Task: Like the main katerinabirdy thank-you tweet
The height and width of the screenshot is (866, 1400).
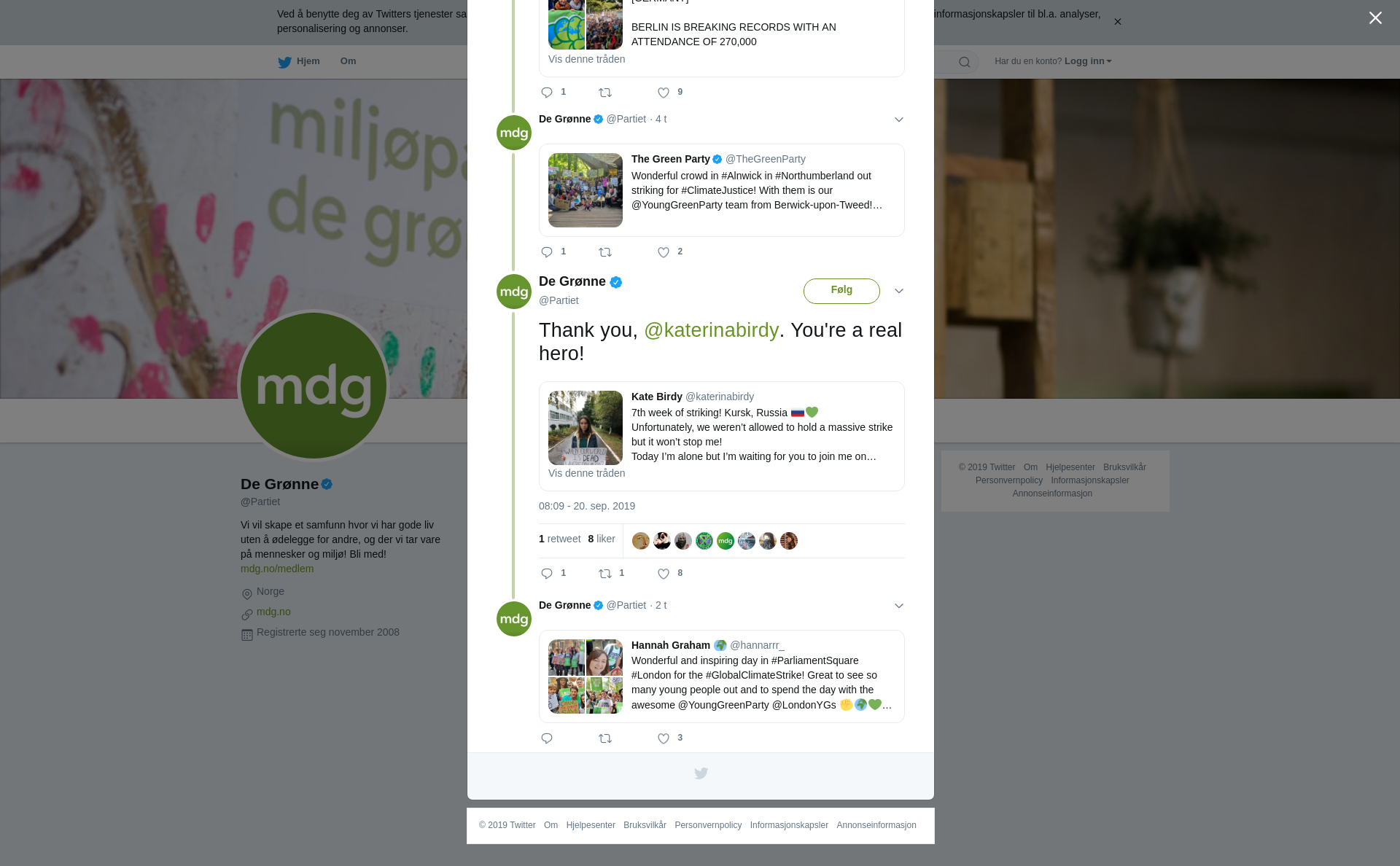Action: point(664,574)
